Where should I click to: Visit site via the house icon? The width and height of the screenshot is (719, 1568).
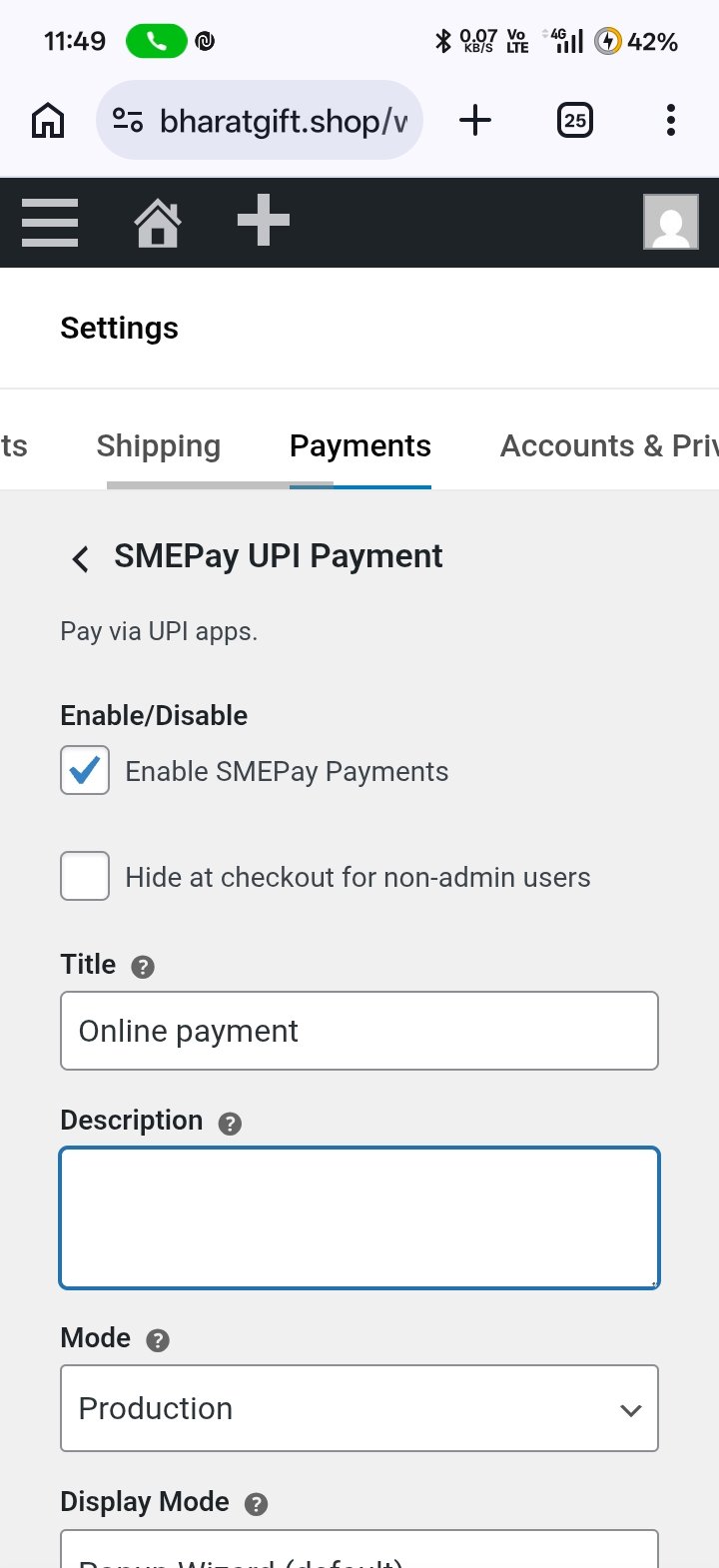pyautogui.click(x=158, y=222)
